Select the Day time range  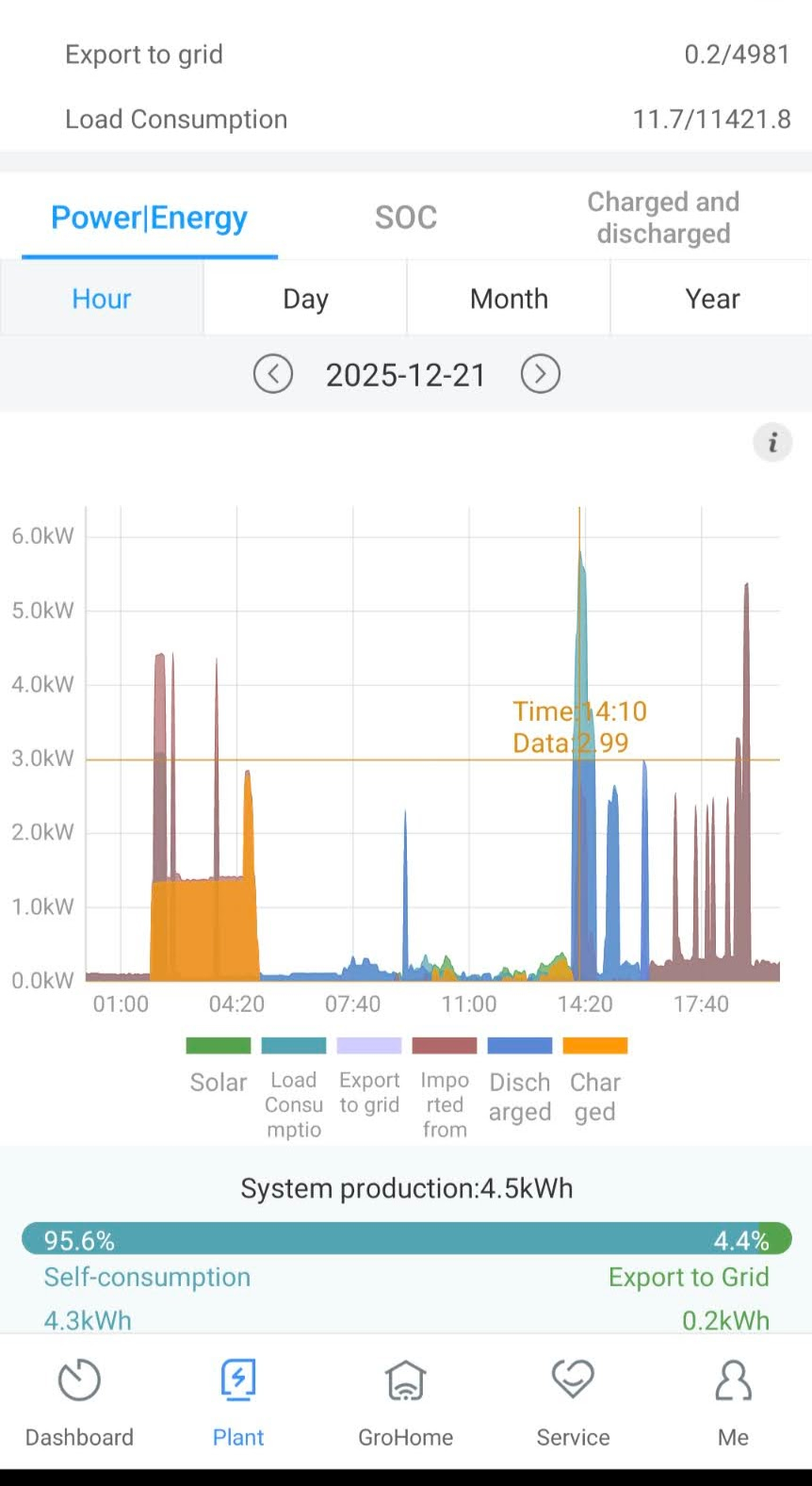point(305,299)
